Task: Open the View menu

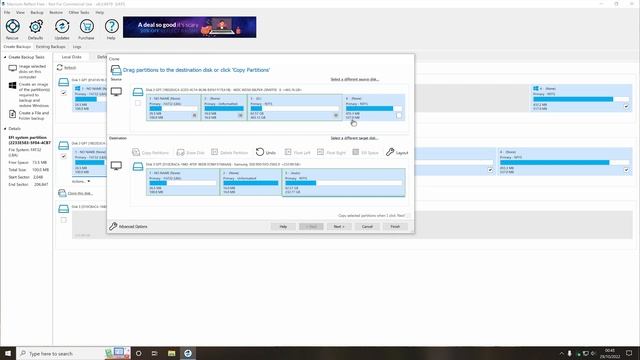Action: tap(20, 12)
